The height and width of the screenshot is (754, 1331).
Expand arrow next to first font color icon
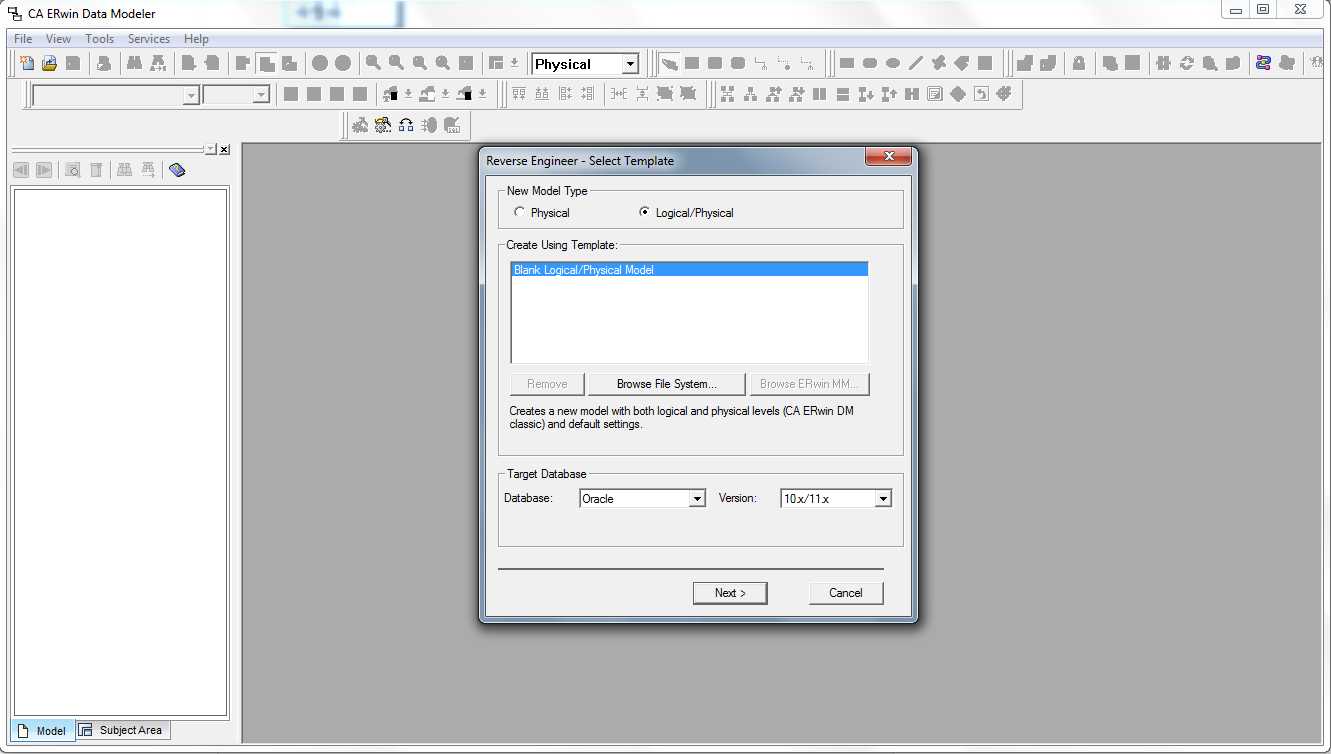tap(408, 94)
